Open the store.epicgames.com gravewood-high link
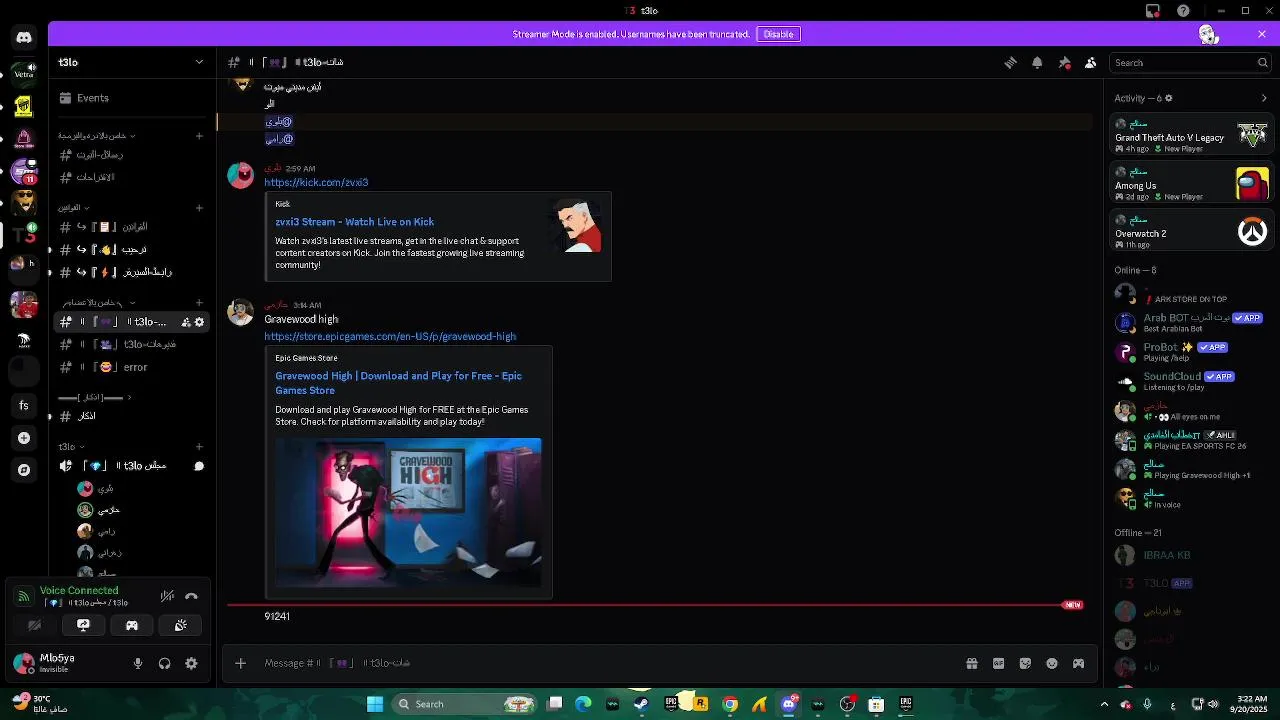This screenshot has height=720, width=1280. coord(390,337)
